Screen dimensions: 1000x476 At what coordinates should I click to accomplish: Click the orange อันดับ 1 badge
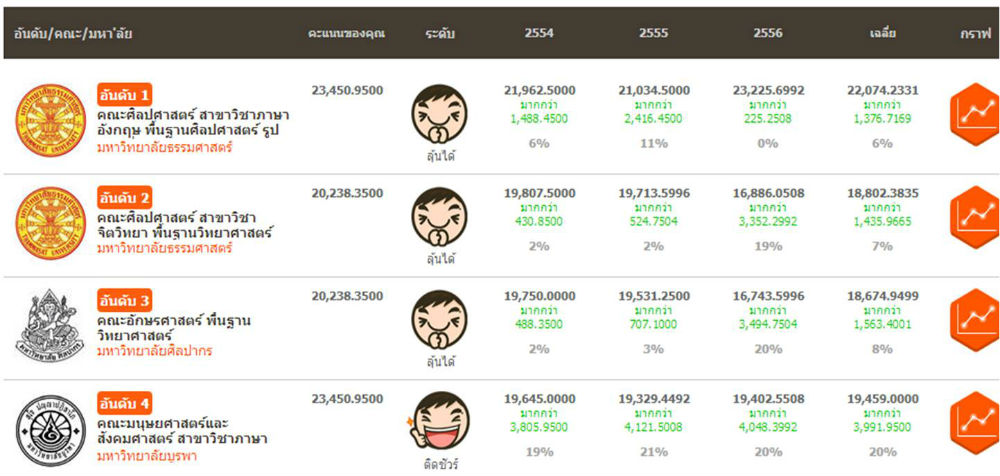[125, 95]
